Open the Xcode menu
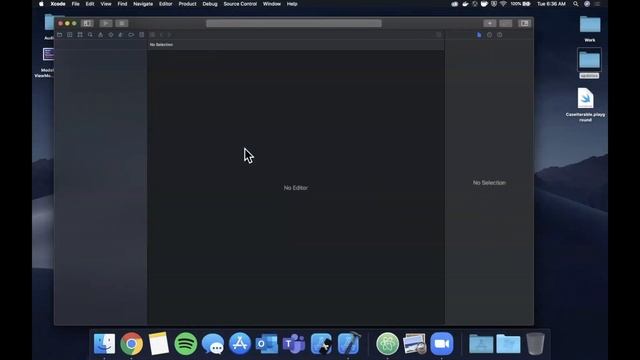This screenshot has width=640, height=360. [x=58, y=4]
